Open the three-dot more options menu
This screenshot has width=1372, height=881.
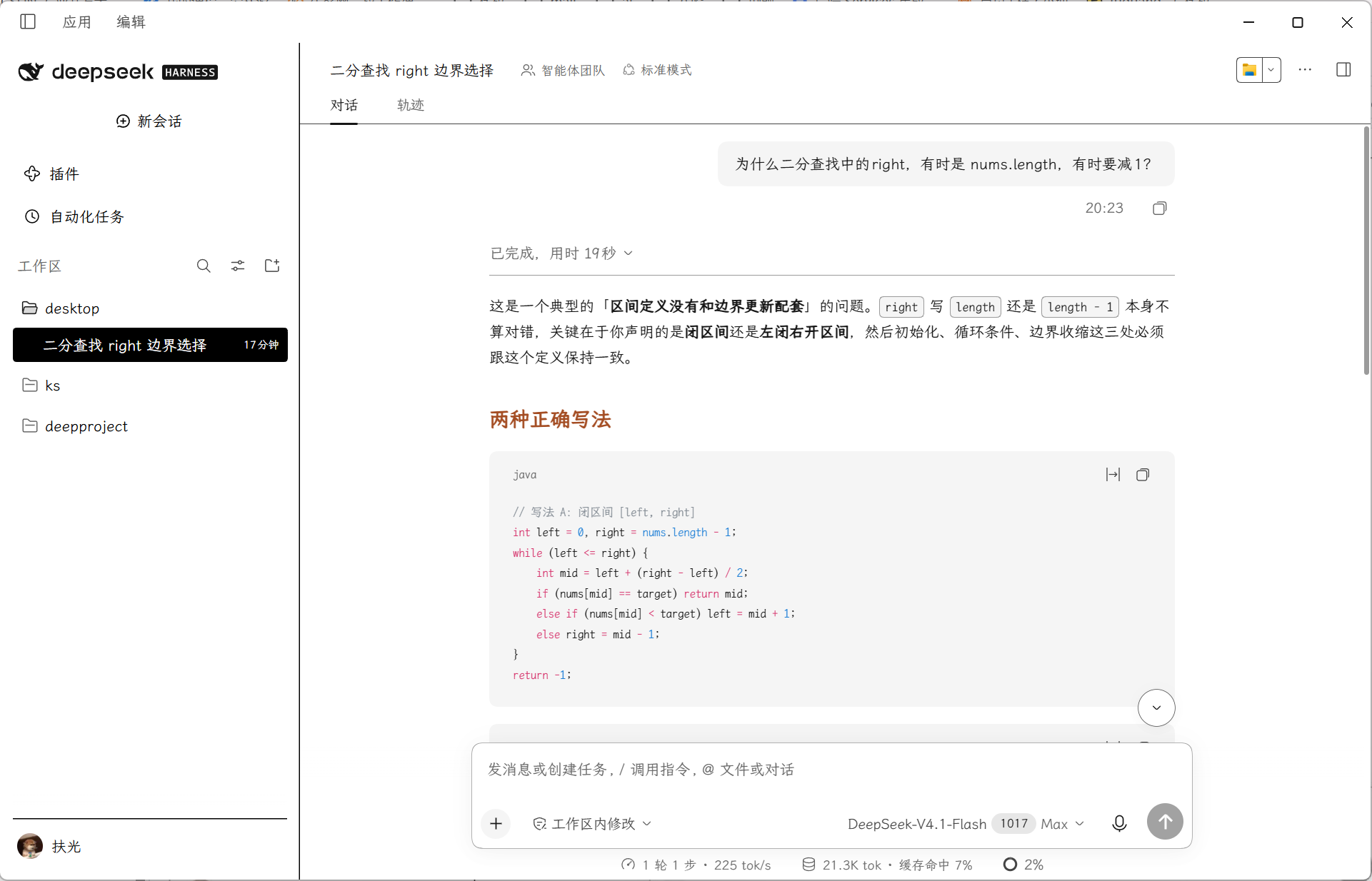(1305, 70)
